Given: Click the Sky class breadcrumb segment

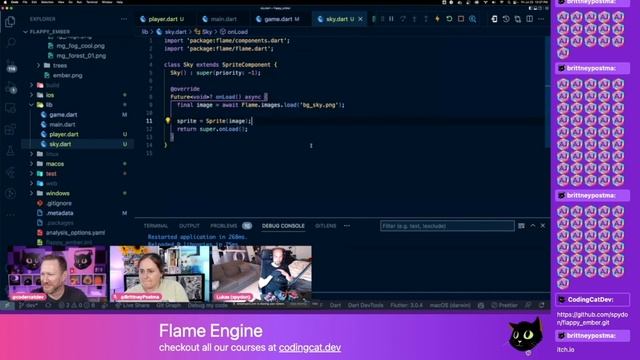Looking at the screenshot, I should click(207, 31).
